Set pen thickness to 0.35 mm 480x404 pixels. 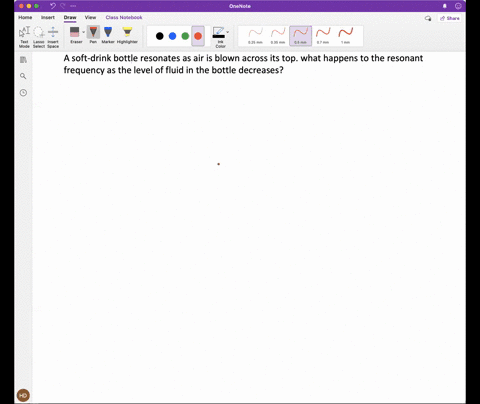(x=278, y=36)
